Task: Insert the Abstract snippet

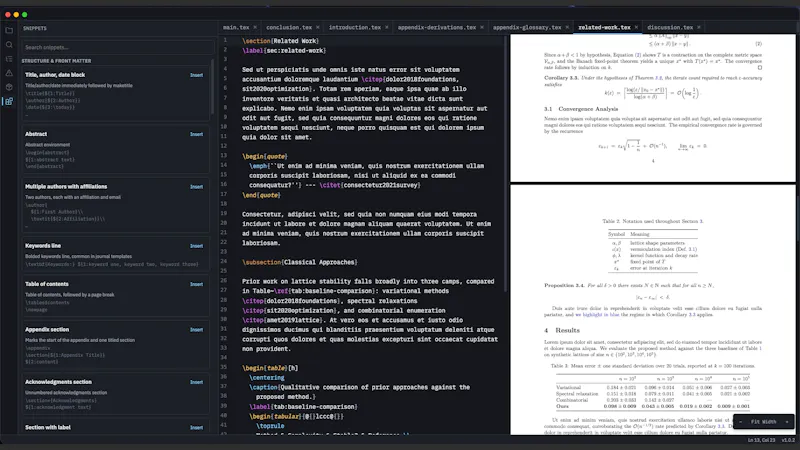Action: [196, 134]
